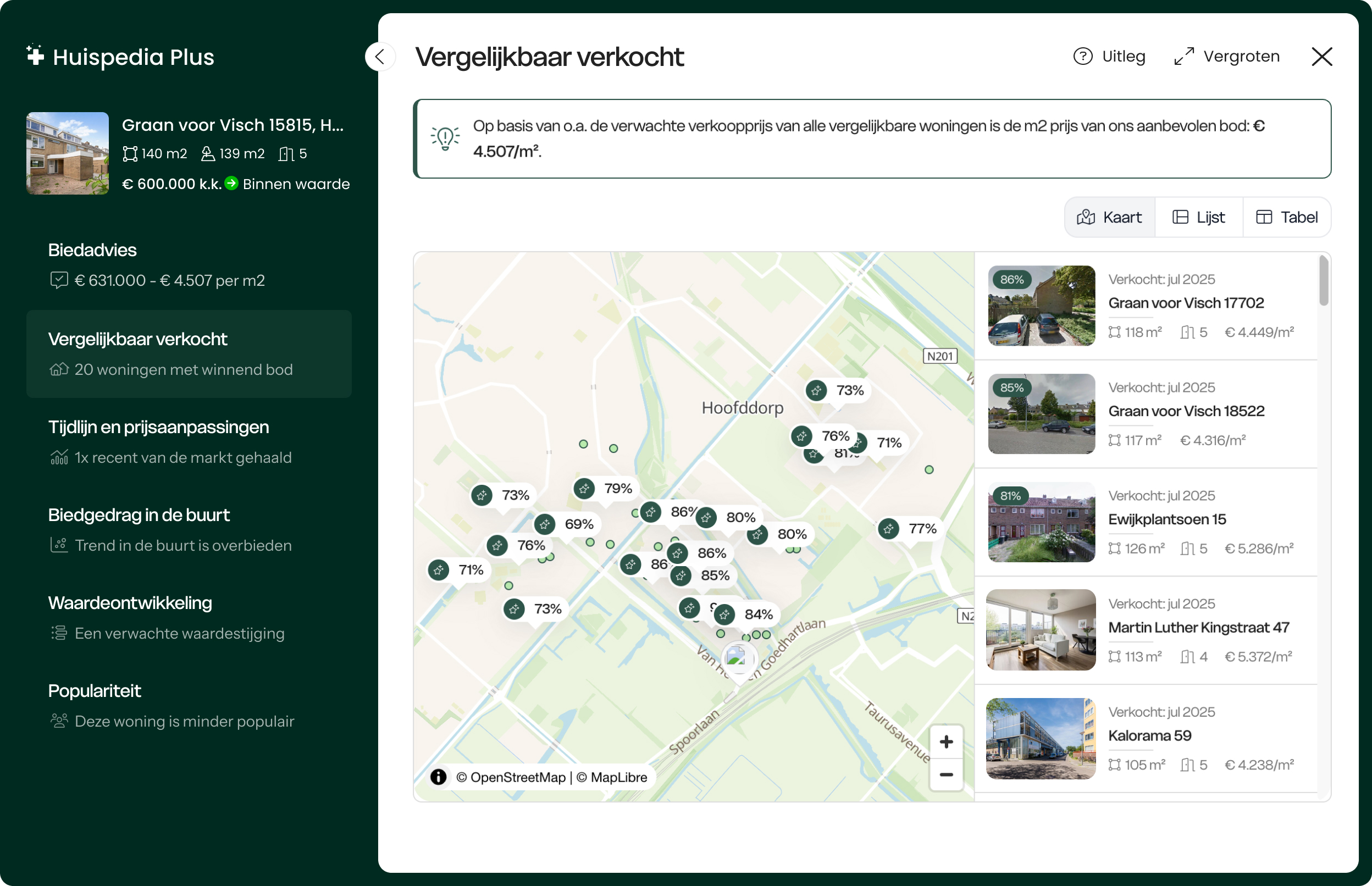
Task: Open the Ewijkplantsoen 15 listing
Action: (1167, 519)
